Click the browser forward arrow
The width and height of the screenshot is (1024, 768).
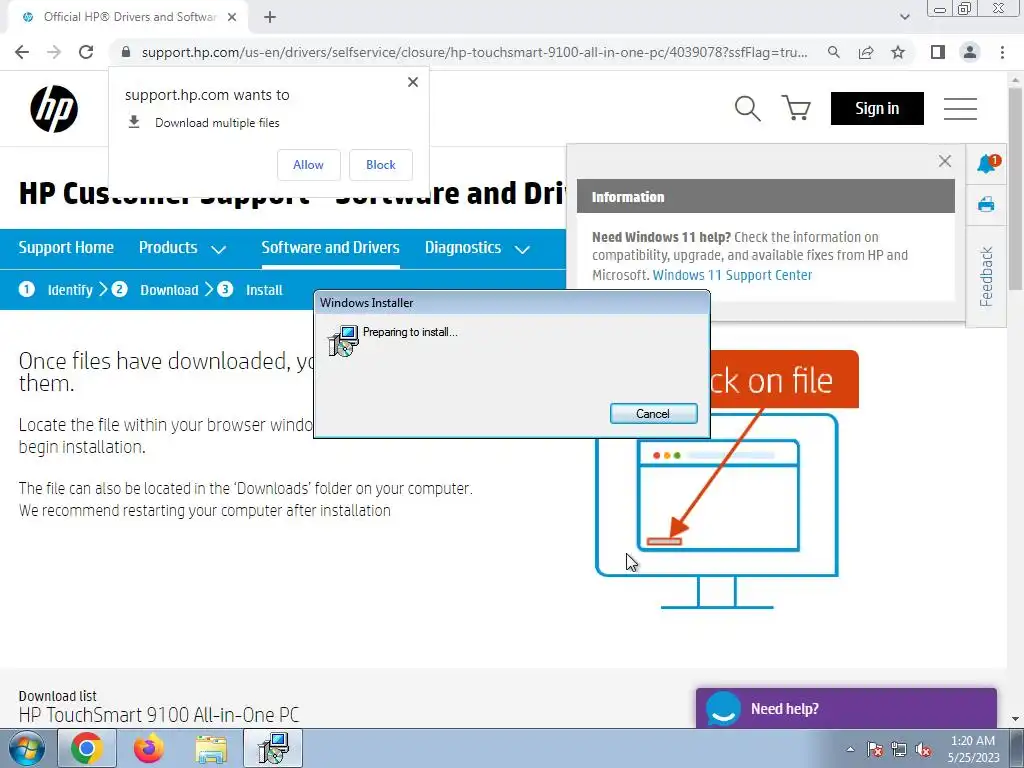point(54,52)
